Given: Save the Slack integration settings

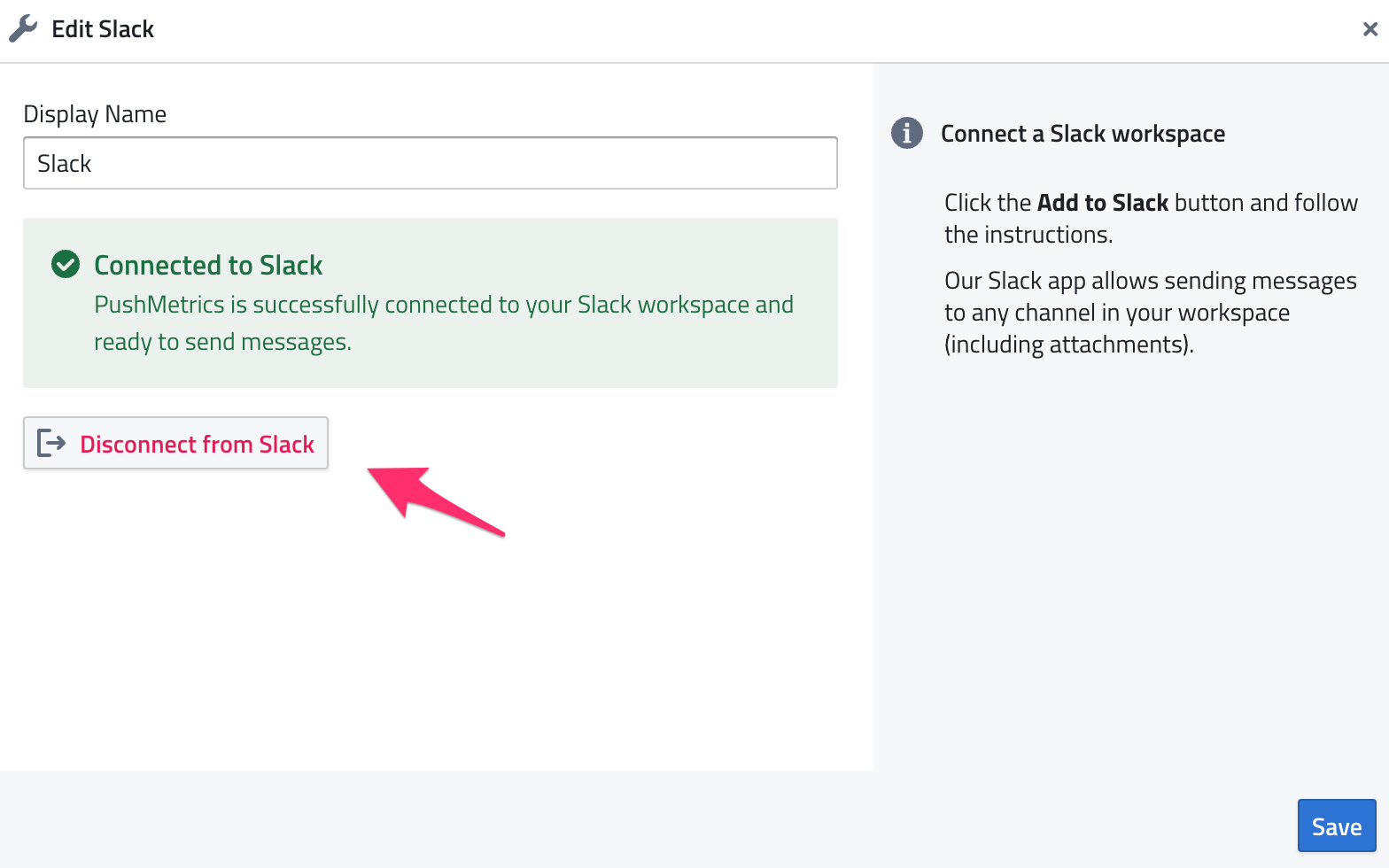Looking at the screenshot, I should (1336, 825).
